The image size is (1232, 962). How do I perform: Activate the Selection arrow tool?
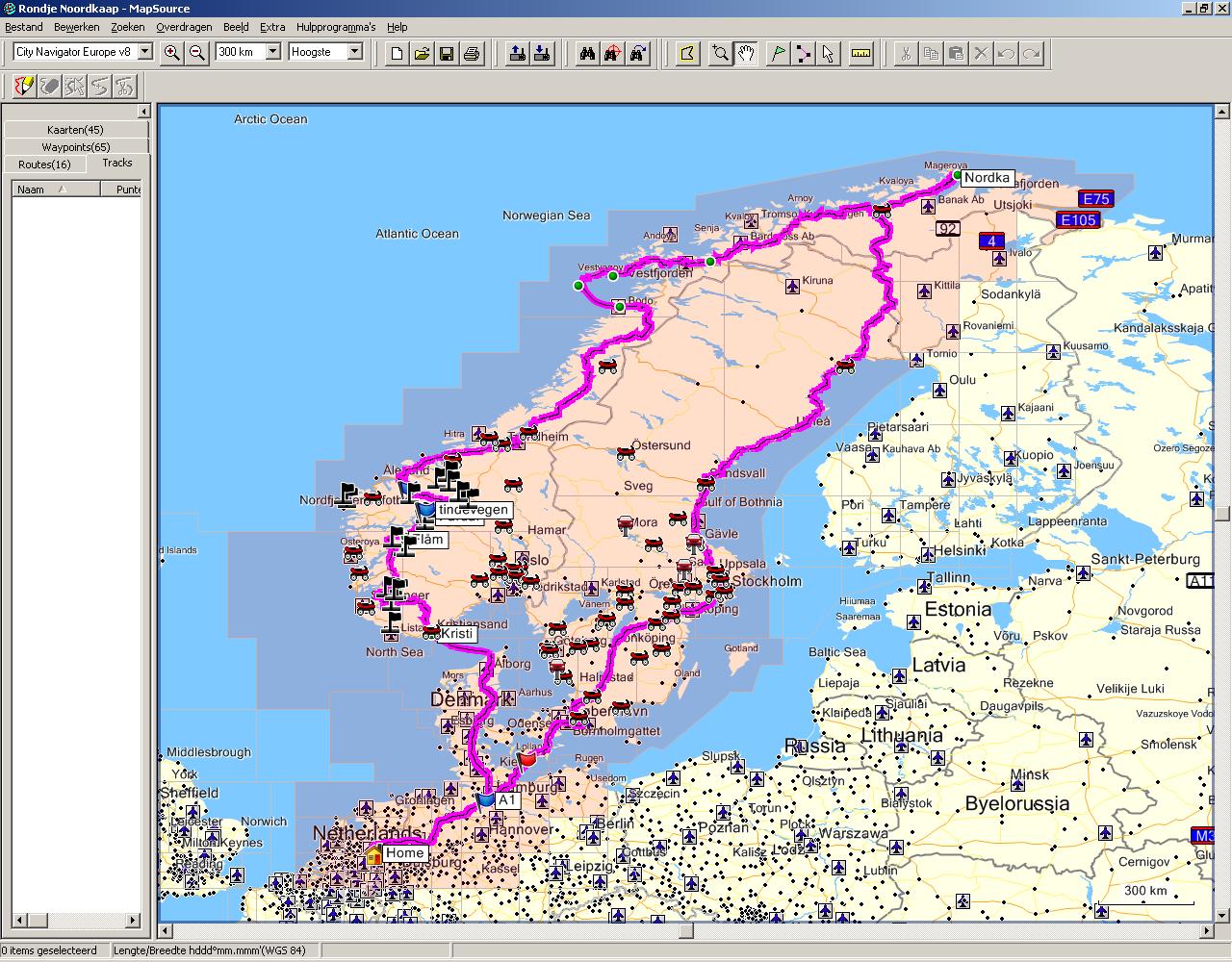click(829, 53)
